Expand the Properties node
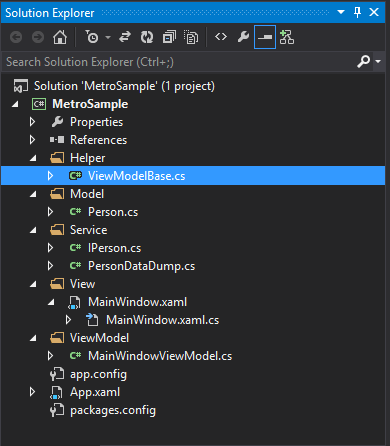 pyautogui.click(x=32, y=122)
